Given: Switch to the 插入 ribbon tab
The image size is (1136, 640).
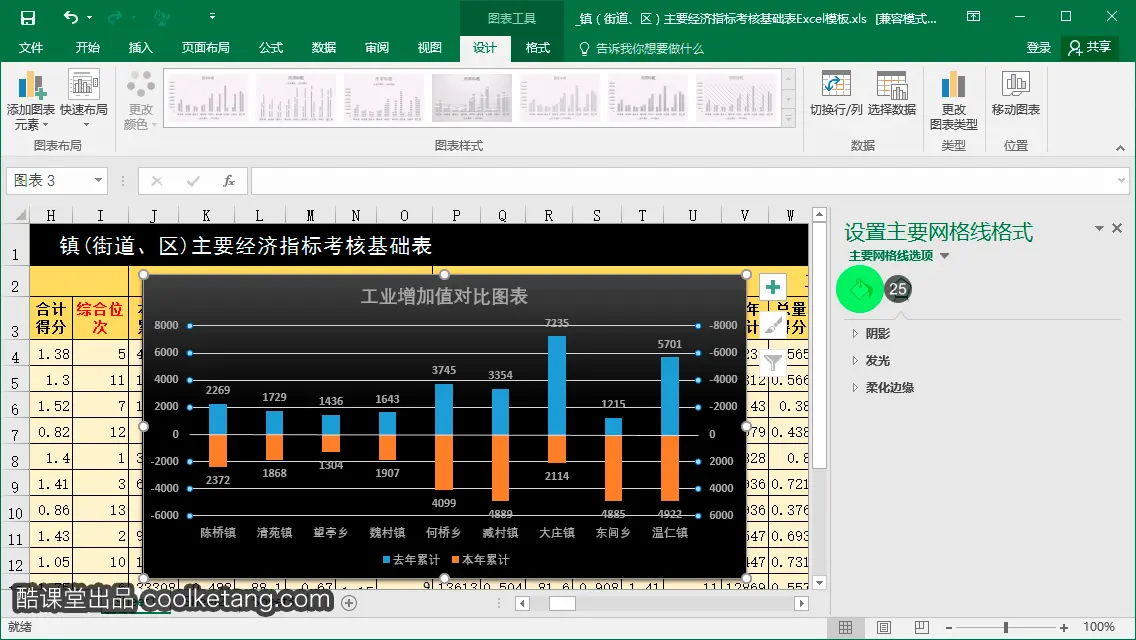Looking at the screenshot, I should coord(141,48).
